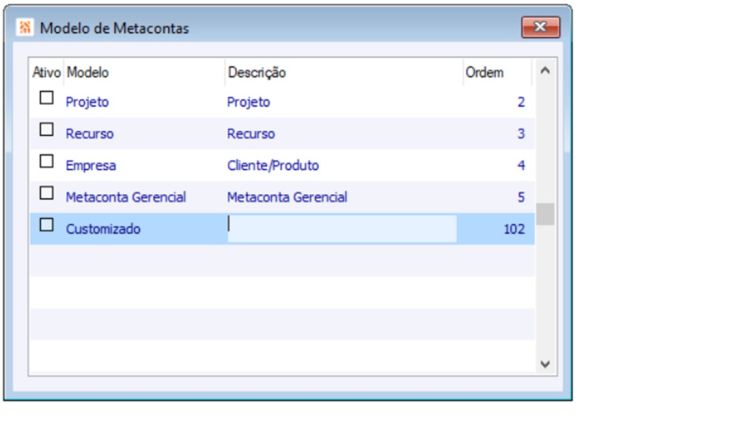750x422 pixels.
Task: Tick the Ativo checkbox for Empresa
Action: [46, 161]
